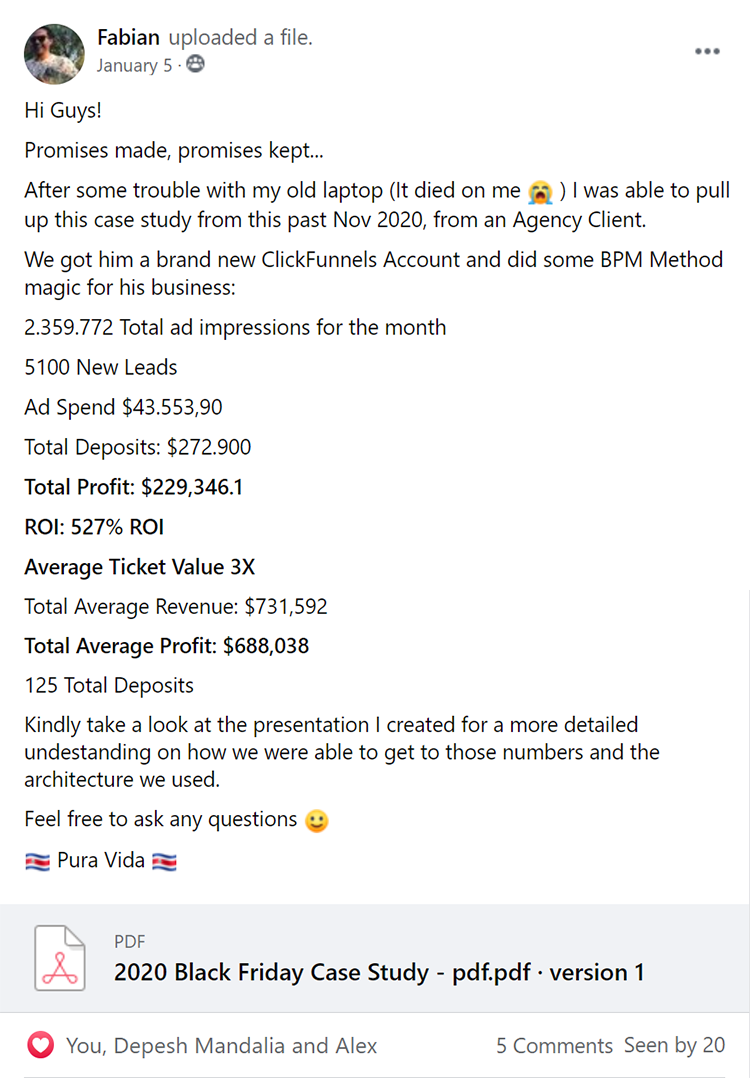Image resolution: width=750 pixels, height=1078 pixels.
Task: View reactions from Depesh Mandalia and Alex
Action: tap(221, 1046)
